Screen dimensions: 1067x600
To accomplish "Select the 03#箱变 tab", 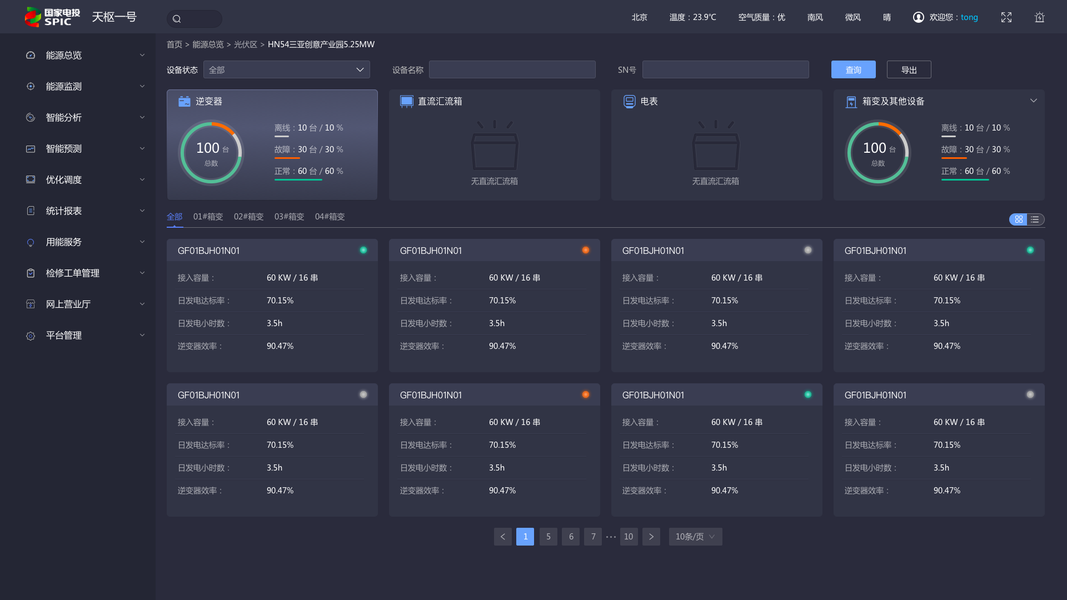I will (289, 217).
